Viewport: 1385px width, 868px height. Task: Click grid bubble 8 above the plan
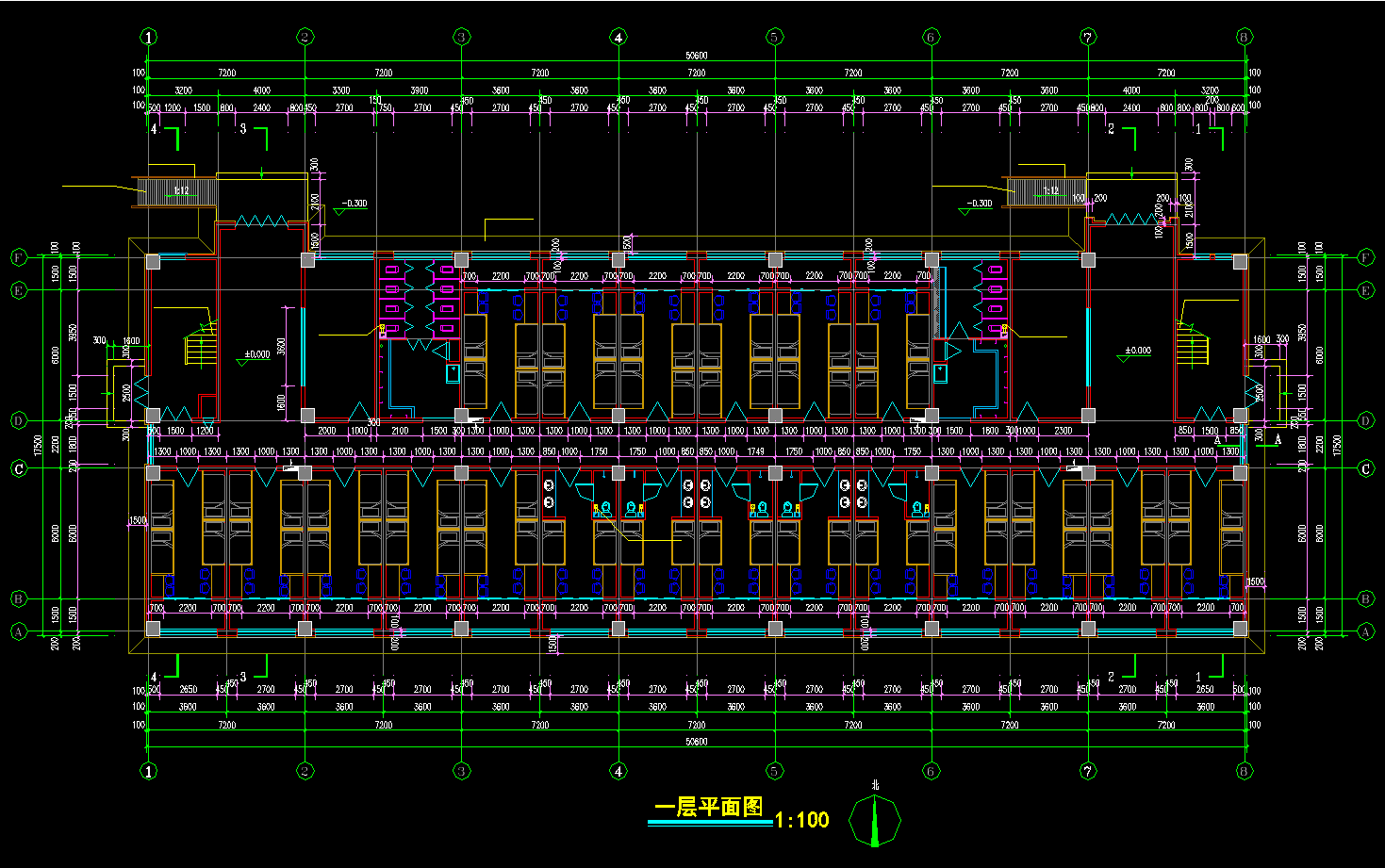1245,38
